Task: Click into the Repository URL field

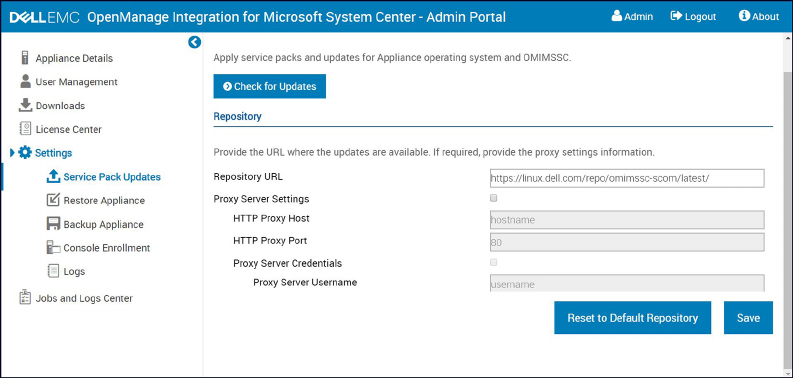Action: (x=627, y=178)
